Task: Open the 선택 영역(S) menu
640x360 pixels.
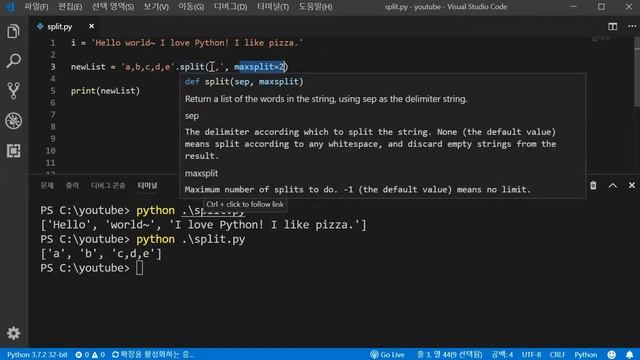Action: point(113,7)
